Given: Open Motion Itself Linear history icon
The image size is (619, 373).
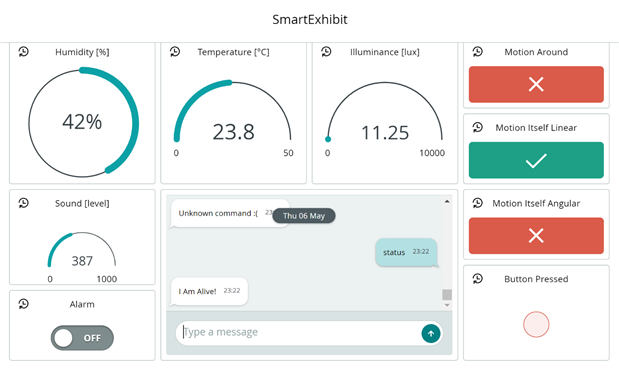Looking at the screenshot, I should click(478, 127).
